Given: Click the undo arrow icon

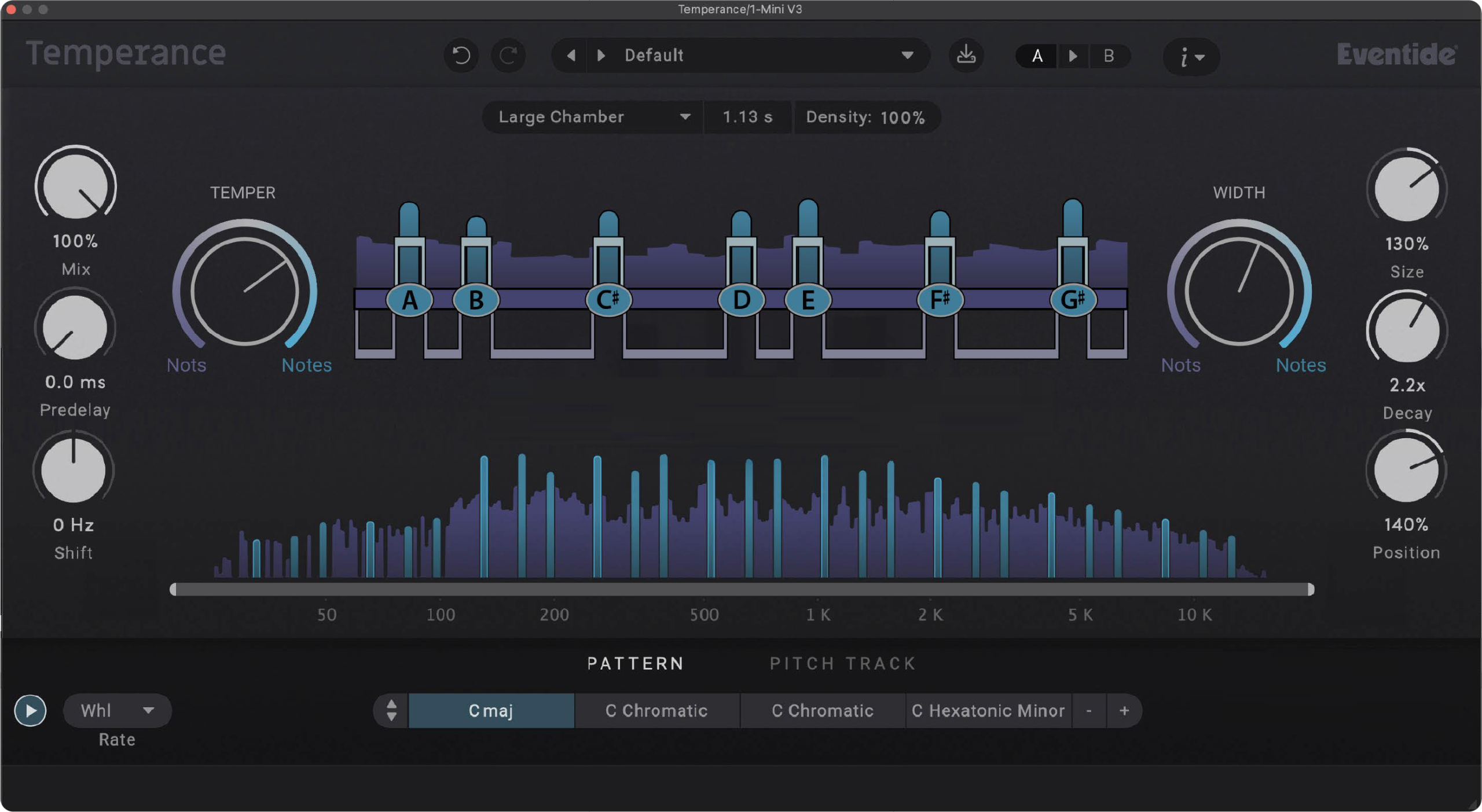Looking at the screenshot, I should coord(461,56).
